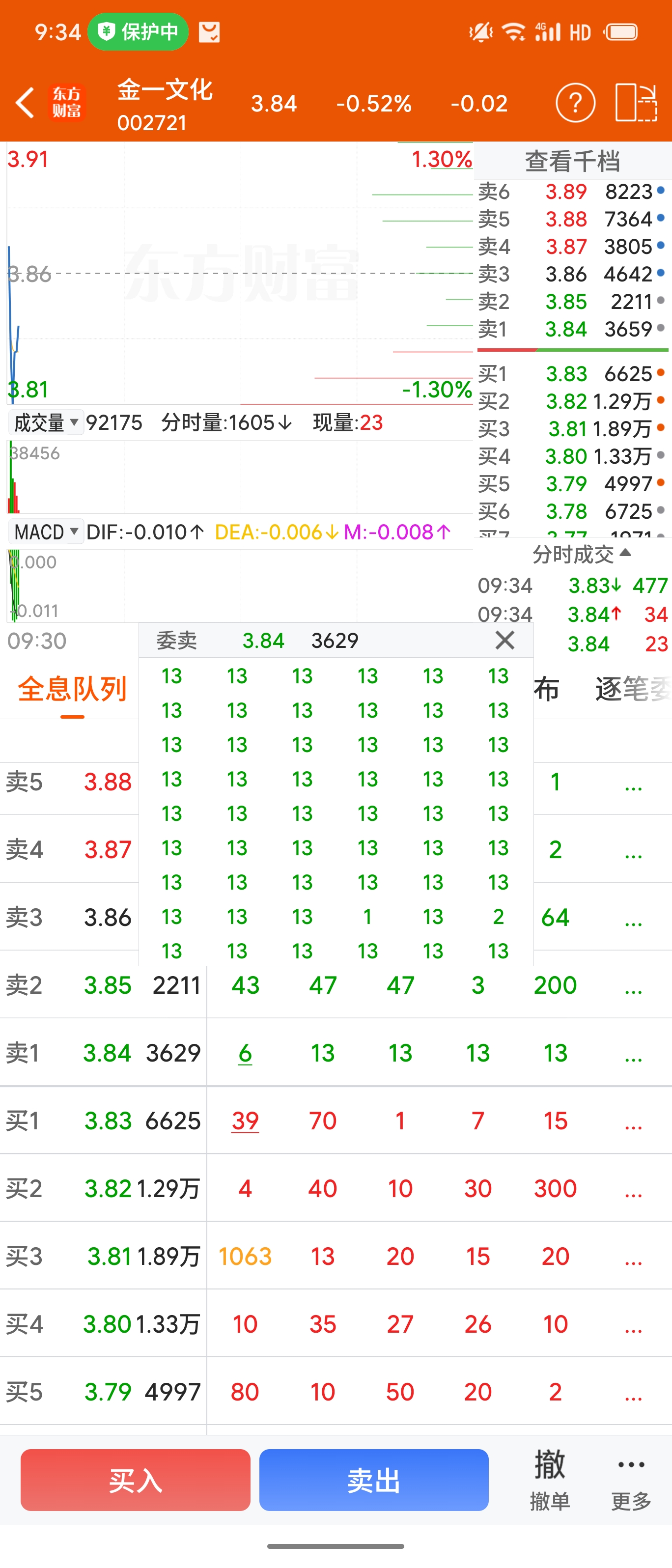This screenshot has height=1568, width=672.
Task: Tap the 09:34 trade of 477 lots
Action: (572, 586)
